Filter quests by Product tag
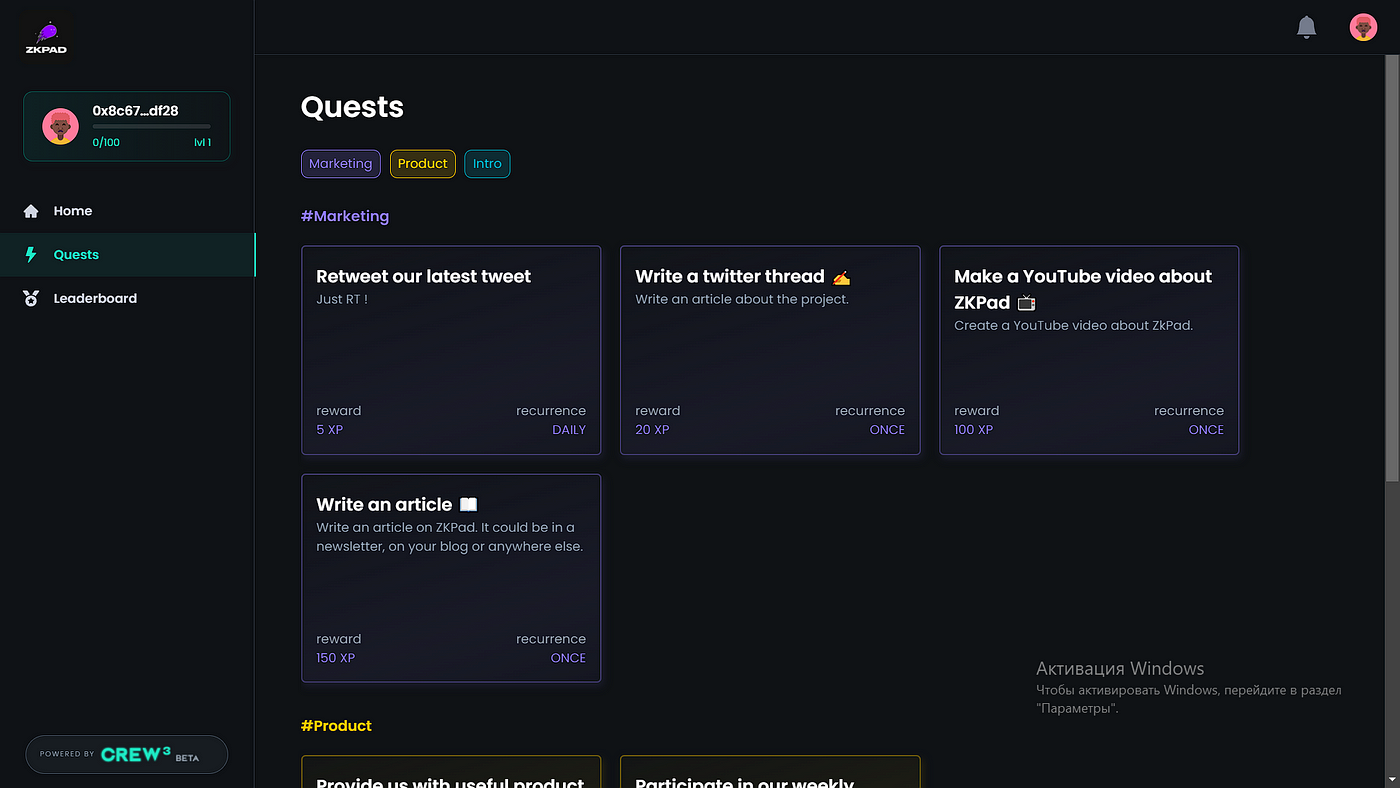Viewport: 1400px width, 788px height. click(x=422, y=164)
